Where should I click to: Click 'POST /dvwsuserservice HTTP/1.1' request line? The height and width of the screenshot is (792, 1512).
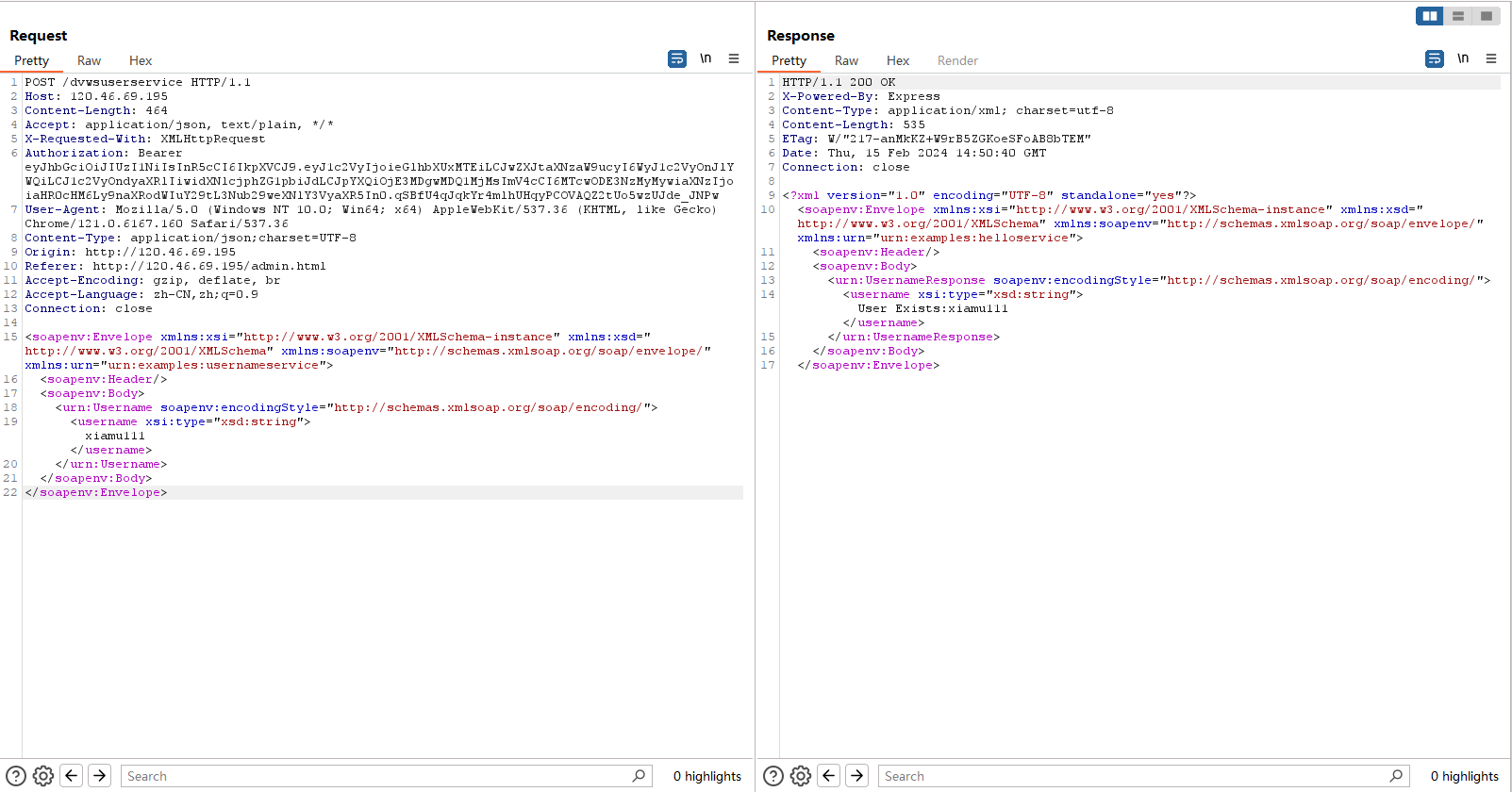point(138,82)
